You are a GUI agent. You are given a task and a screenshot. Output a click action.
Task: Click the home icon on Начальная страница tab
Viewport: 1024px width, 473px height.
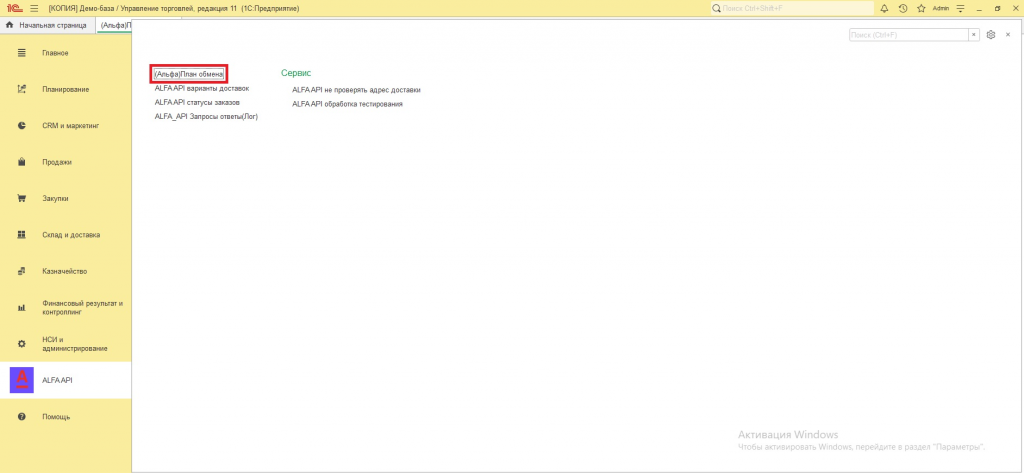click(x=10, y=25)
